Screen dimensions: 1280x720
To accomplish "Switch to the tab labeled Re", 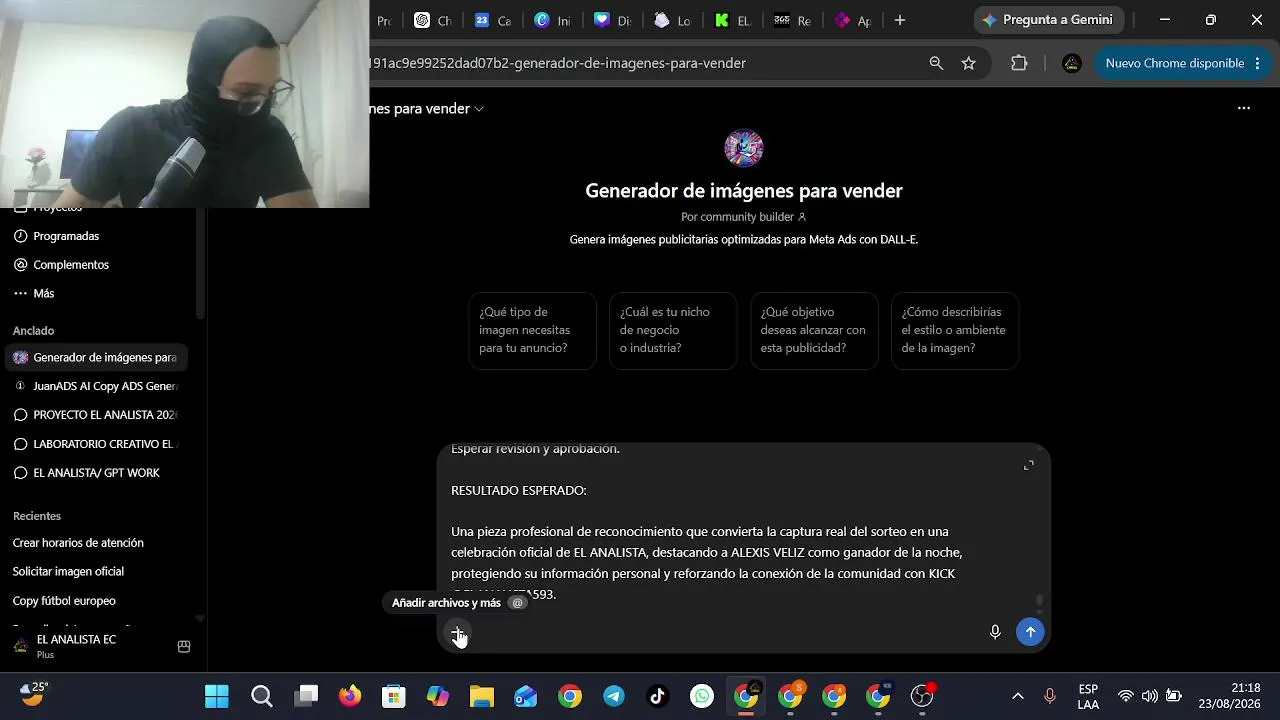I will [x=793, y=20].
